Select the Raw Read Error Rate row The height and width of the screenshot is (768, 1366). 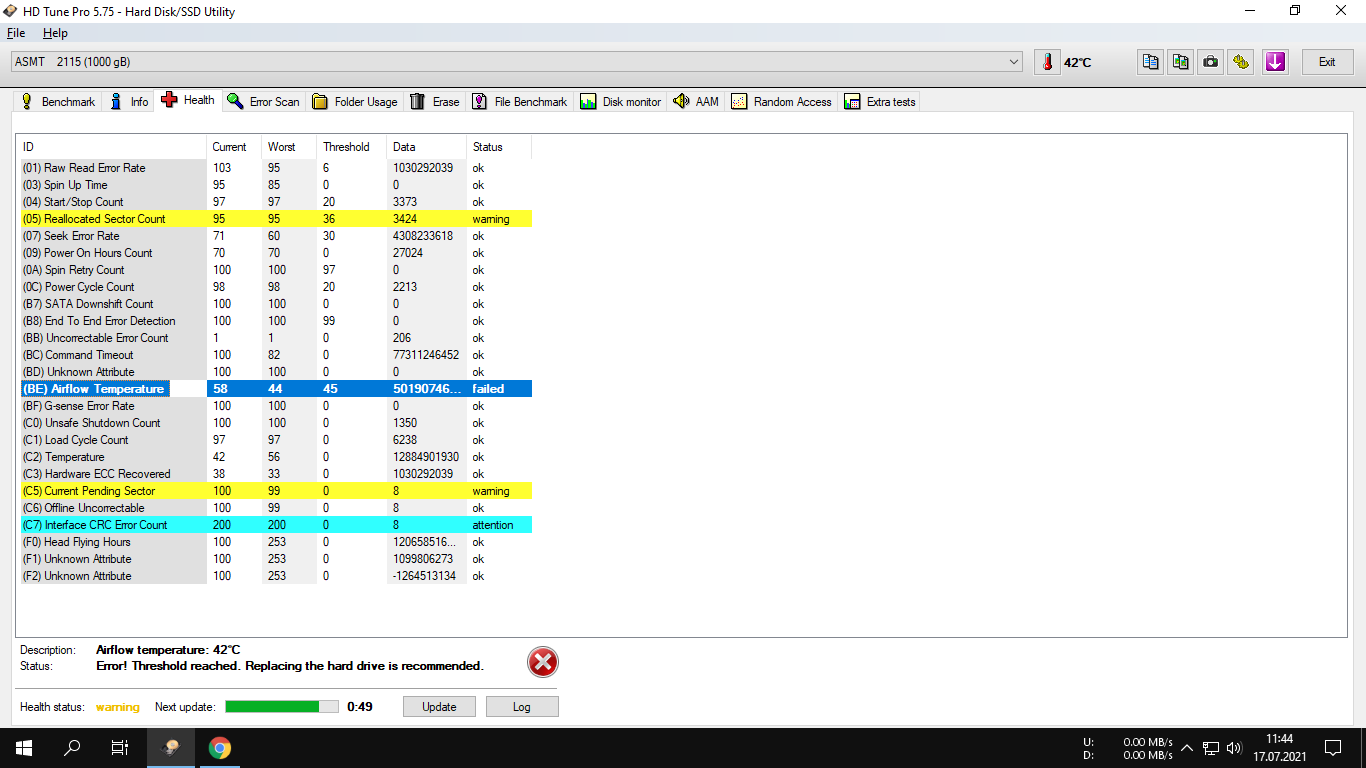pos(276,168)
